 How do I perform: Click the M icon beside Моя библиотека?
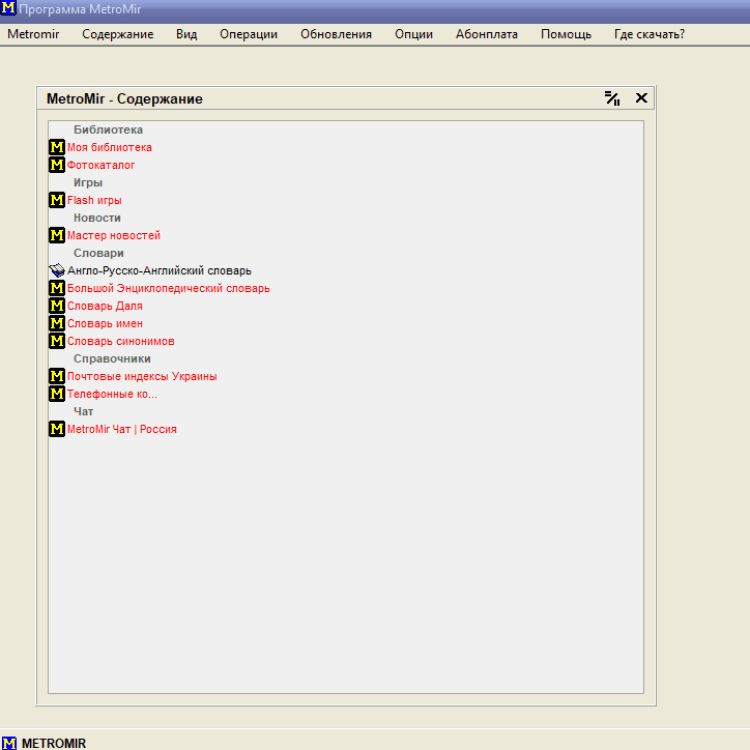[x=57, y=147]
